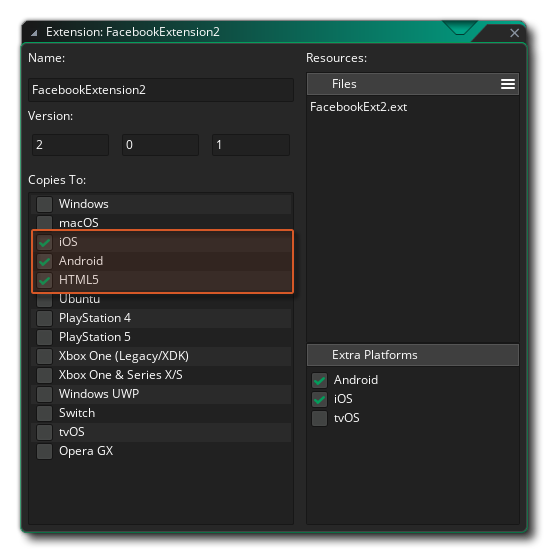Click the Extra Platforms section header

pyautogui.click(x=413, y=355)
